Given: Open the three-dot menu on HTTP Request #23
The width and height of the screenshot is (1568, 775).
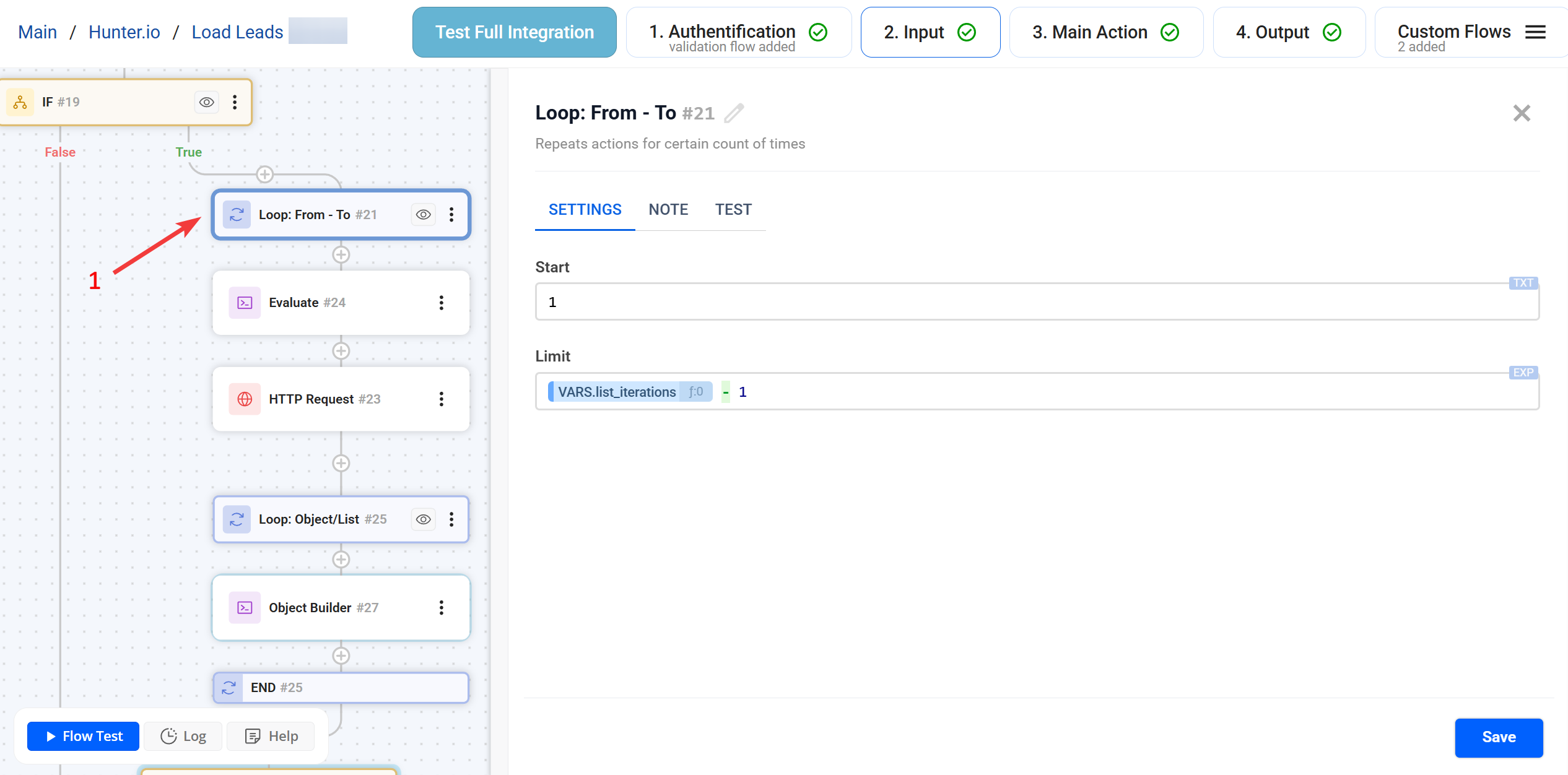Looking at the screenshot, I should point(441,399).
